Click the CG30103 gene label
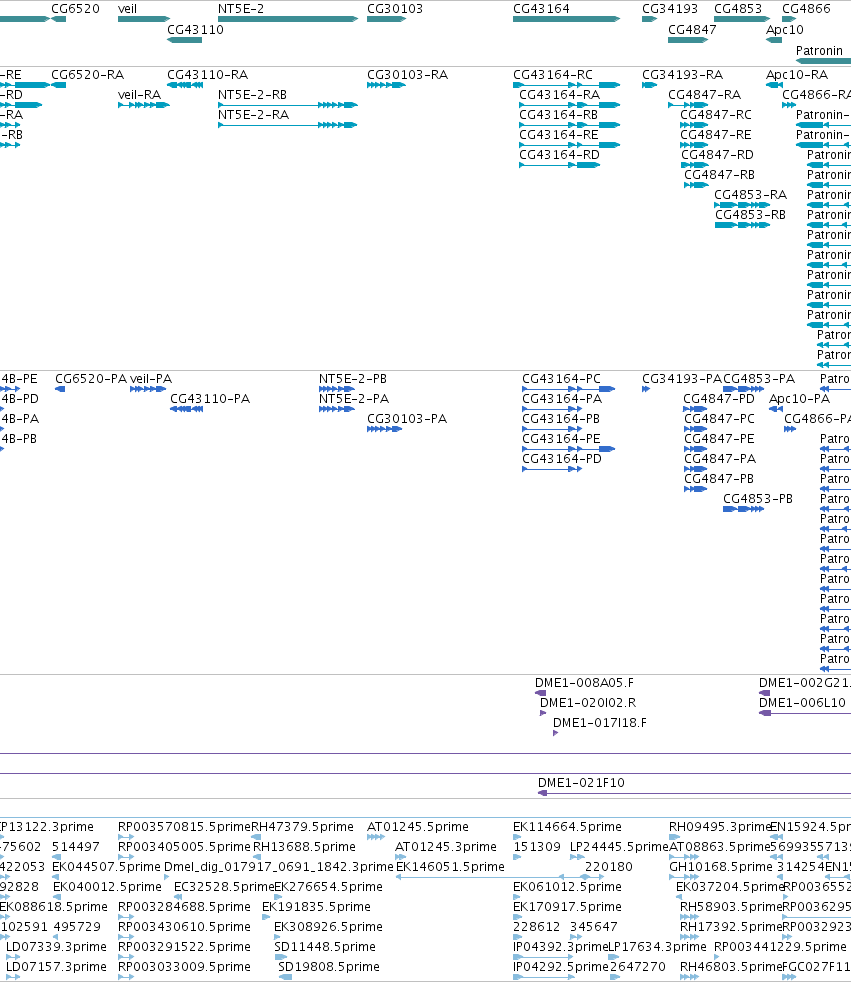The width and height of the screenshot is (851, 982). (395, 9)
